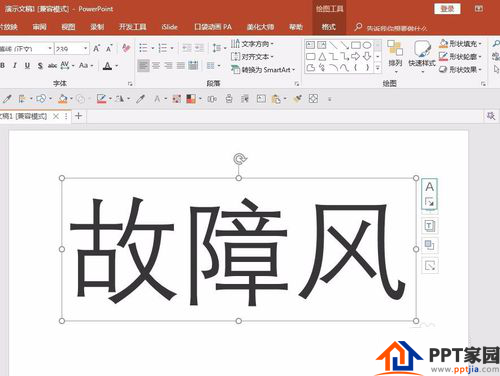Open the font size dropdown
Screen dimensions: 500x376
(86, 49)
